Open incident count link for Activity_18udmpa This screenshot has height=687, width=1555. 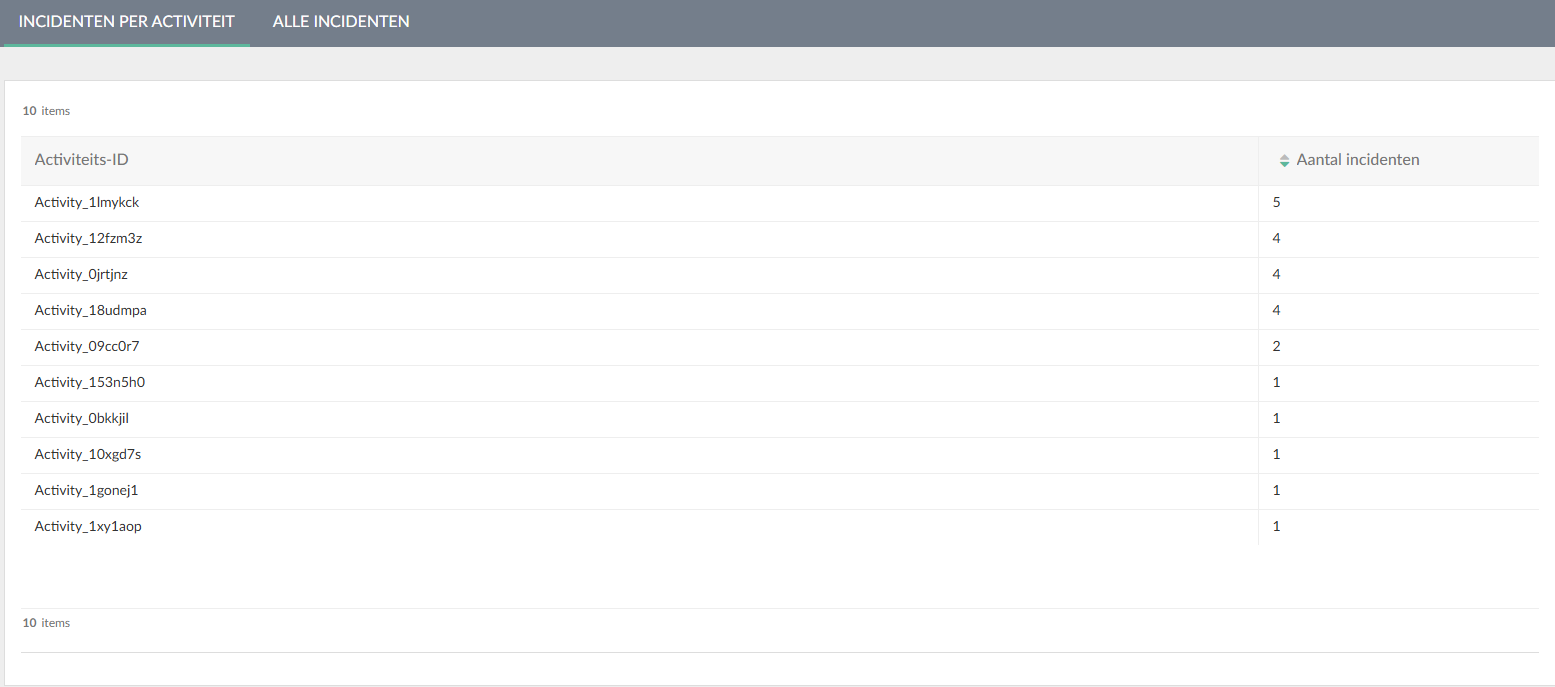tap(1277, 311)
